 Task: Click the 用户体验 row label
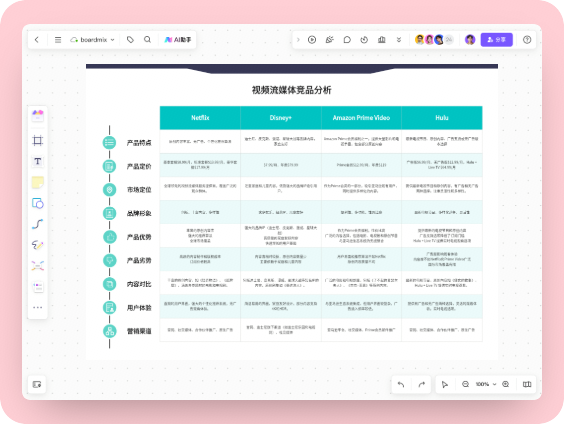[139, 308]
